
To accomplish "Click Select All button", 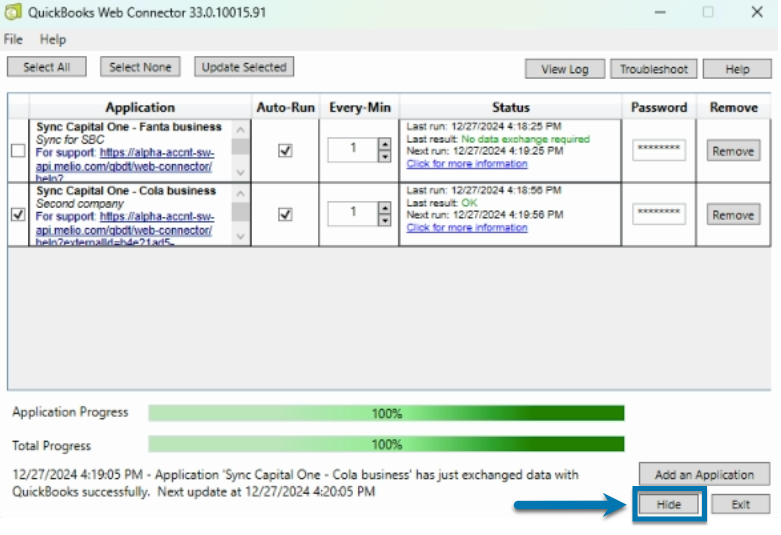I will [x=46, y=67].
